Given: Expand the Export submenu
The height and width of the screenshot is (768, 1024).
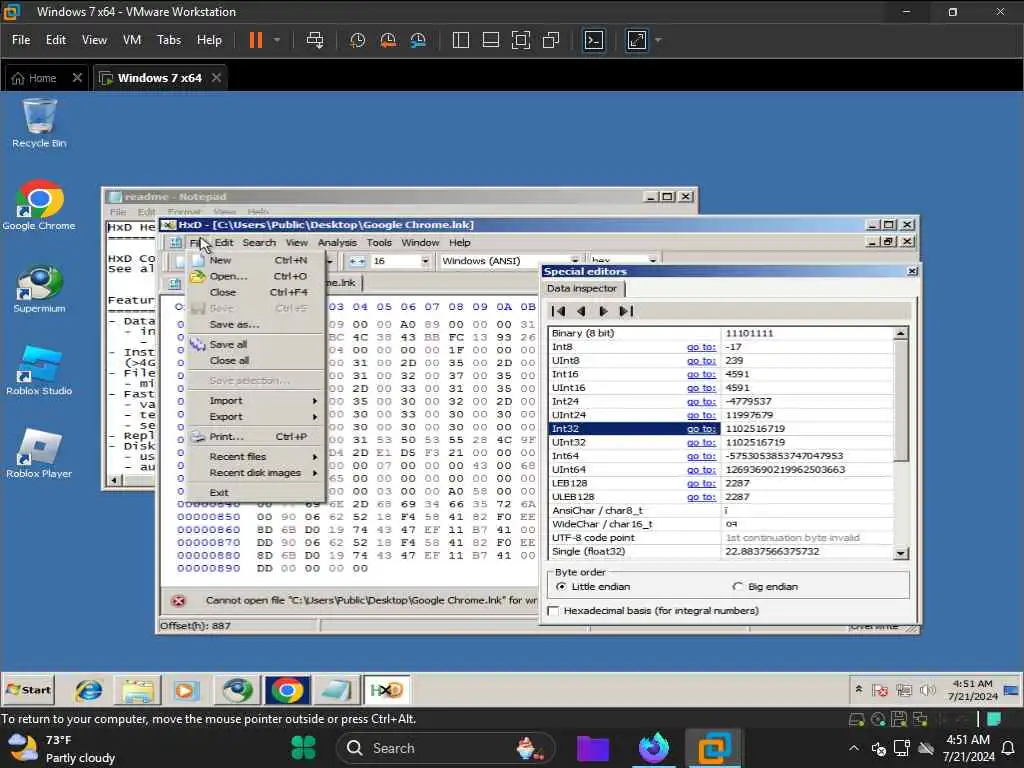Looking at the screenshot, I should coord(255,417).
